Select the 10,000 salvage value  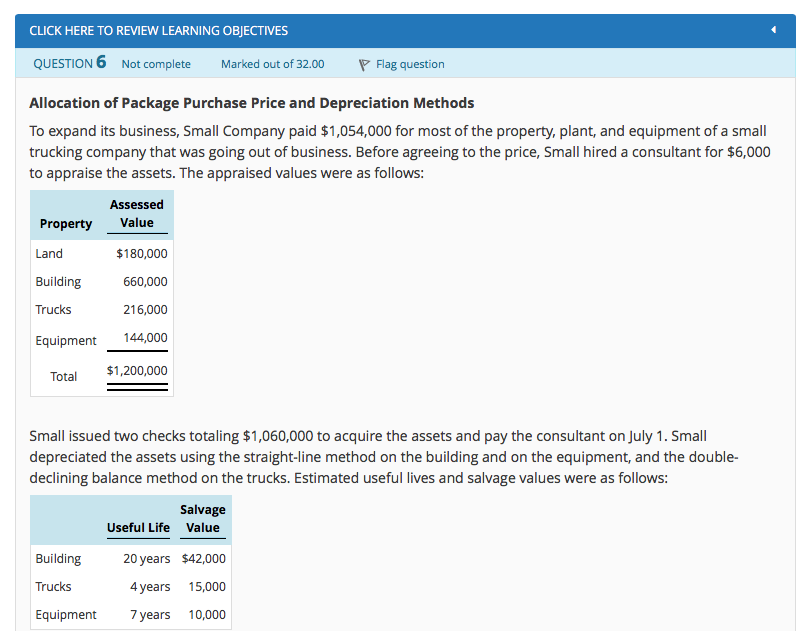(207, 615)
